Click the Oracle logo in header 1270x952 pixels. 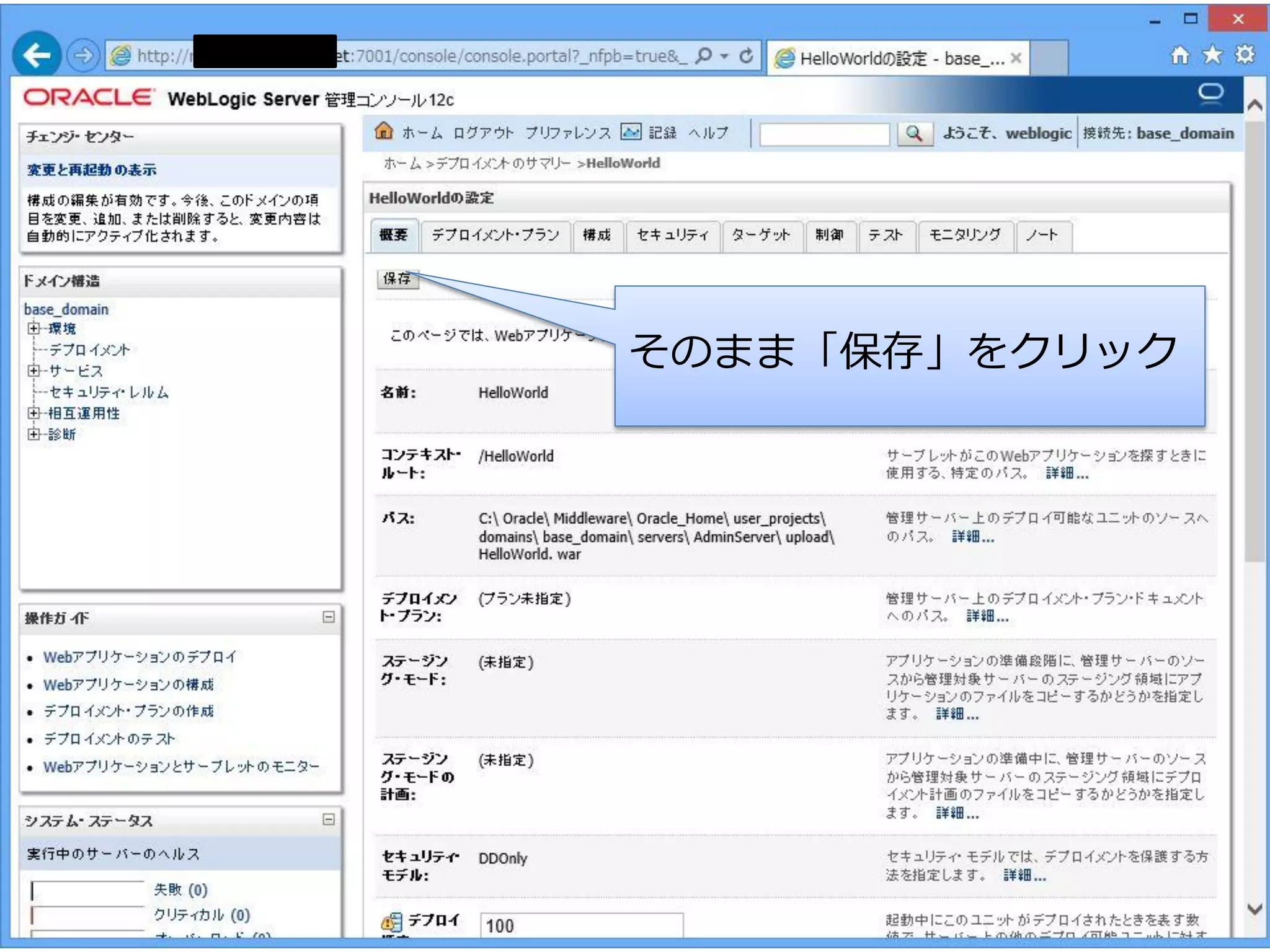[89, 98]
